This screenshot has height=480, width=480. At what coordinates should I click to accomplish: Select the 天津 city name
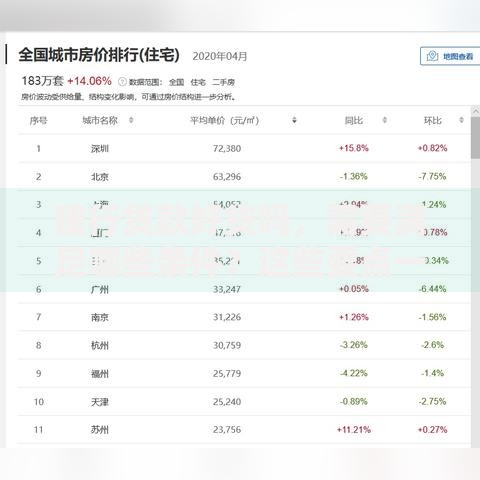[x=100, y=402]
